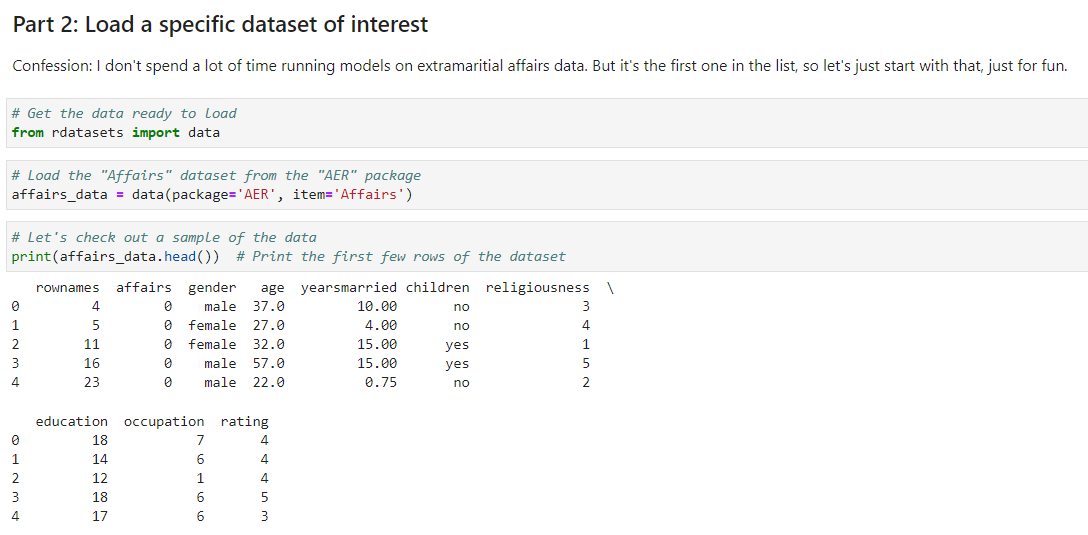The image size is (1088, 535).
Task: Click the 57.0 age value in output
Action: (x=269, y=364)
